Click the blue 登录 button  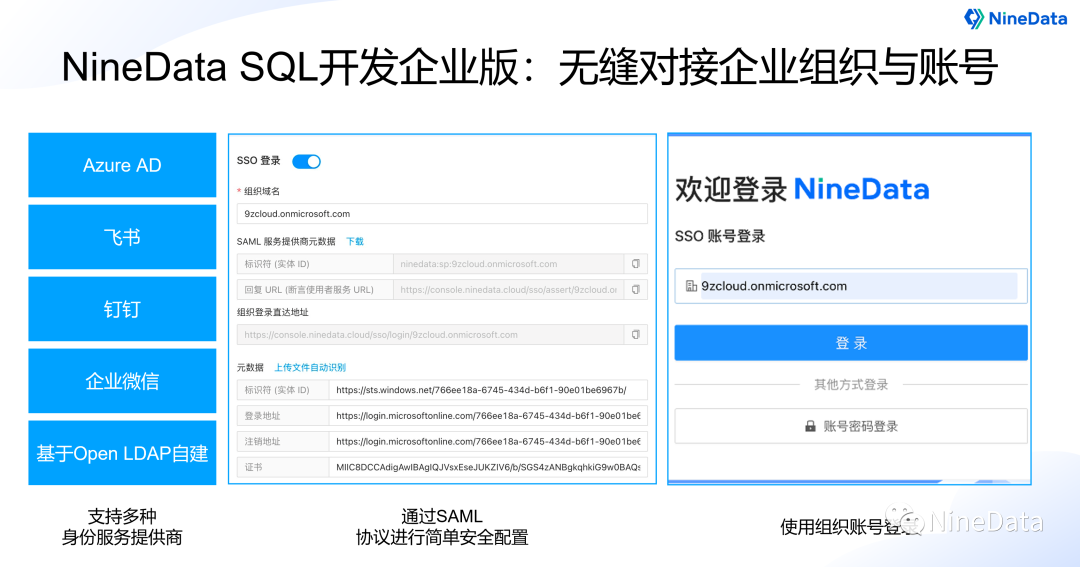851,342
